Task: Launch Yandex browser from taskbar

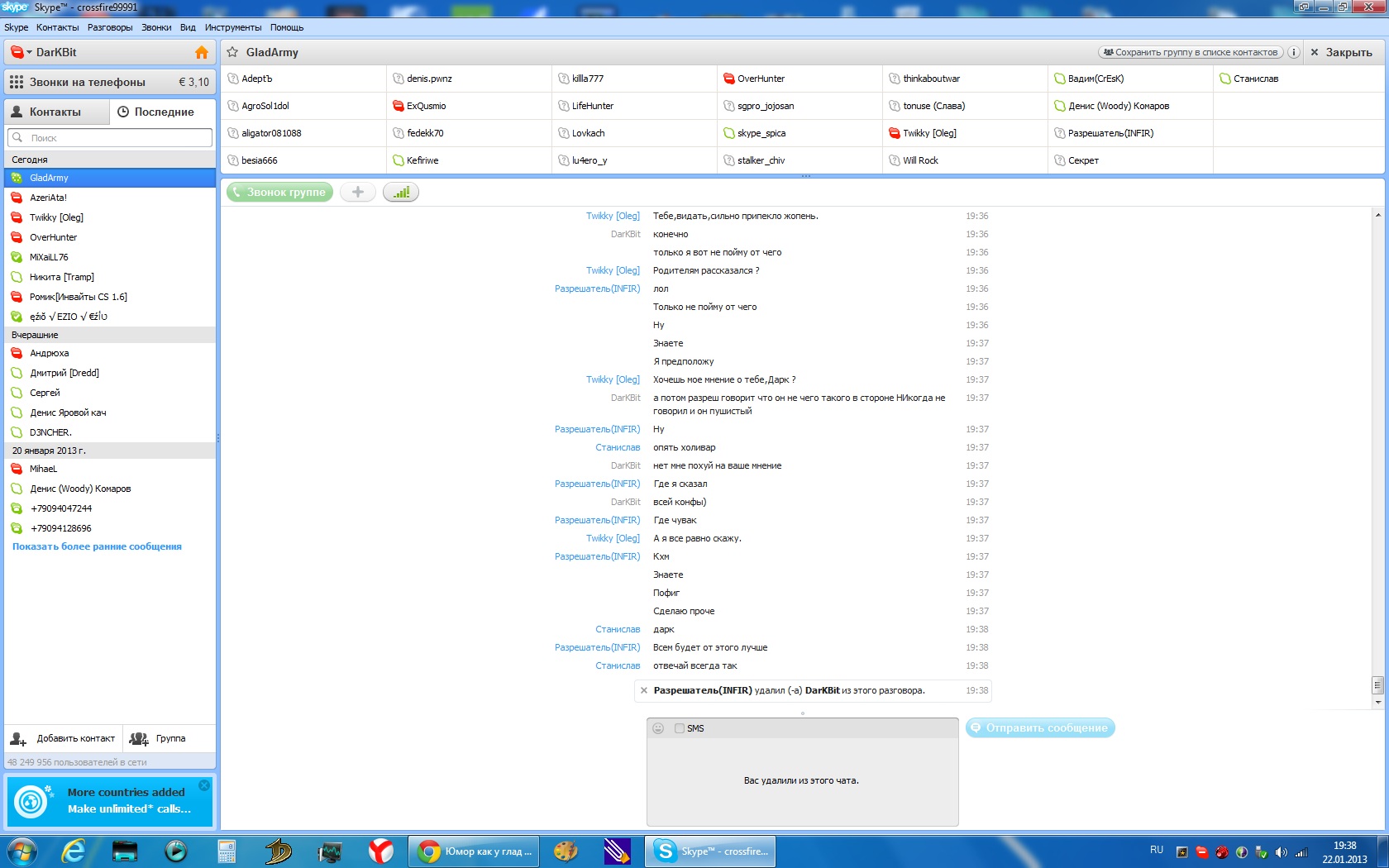Action: tap(380, 851)
